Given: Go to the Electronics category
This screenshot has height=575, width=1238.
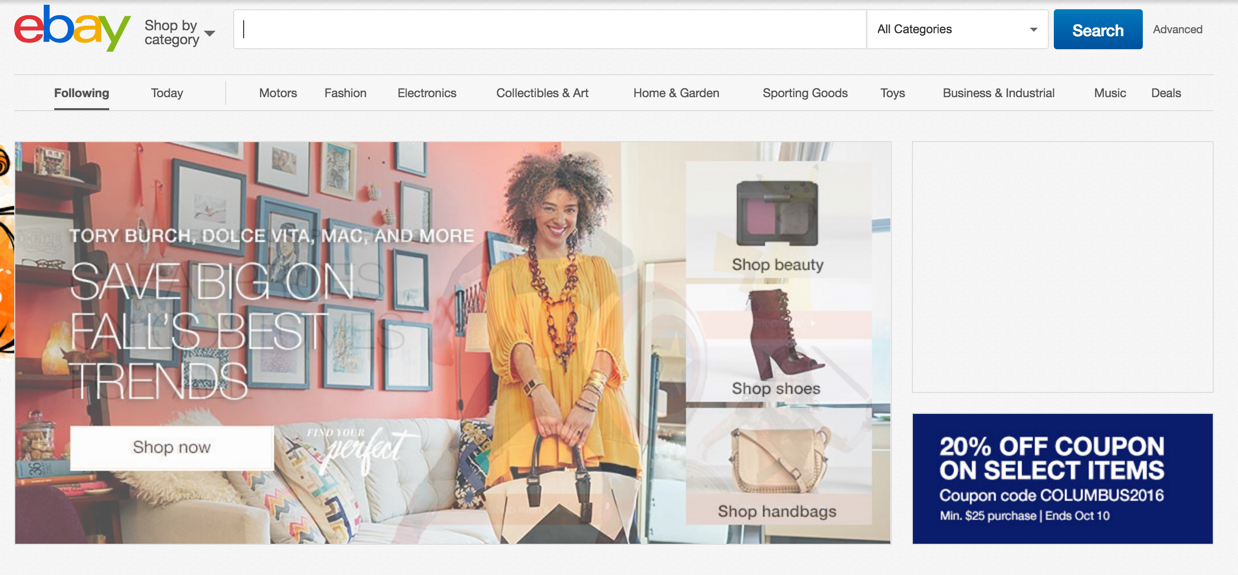Looking at the screenshot, I should [427, 93].
